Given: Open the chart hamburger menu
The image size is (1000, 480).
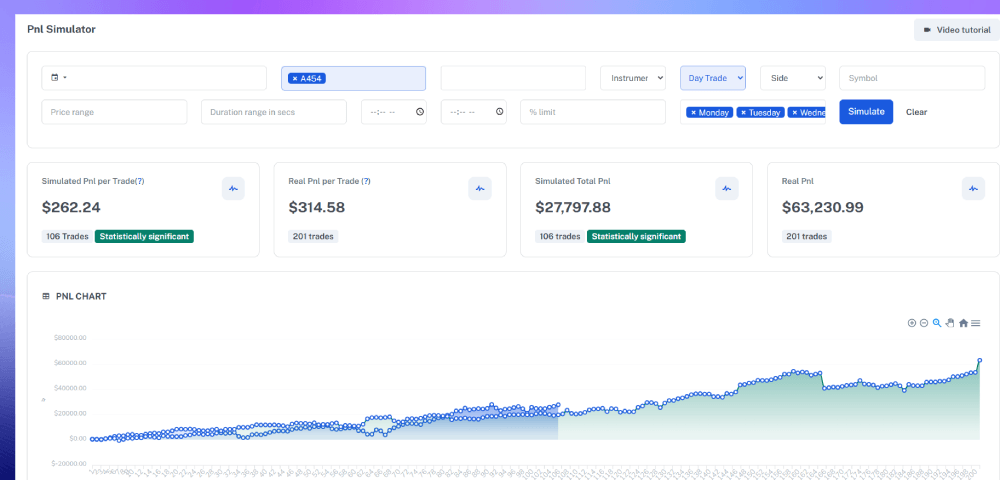Looking at the screenshot, I should [x=976, y=323].
